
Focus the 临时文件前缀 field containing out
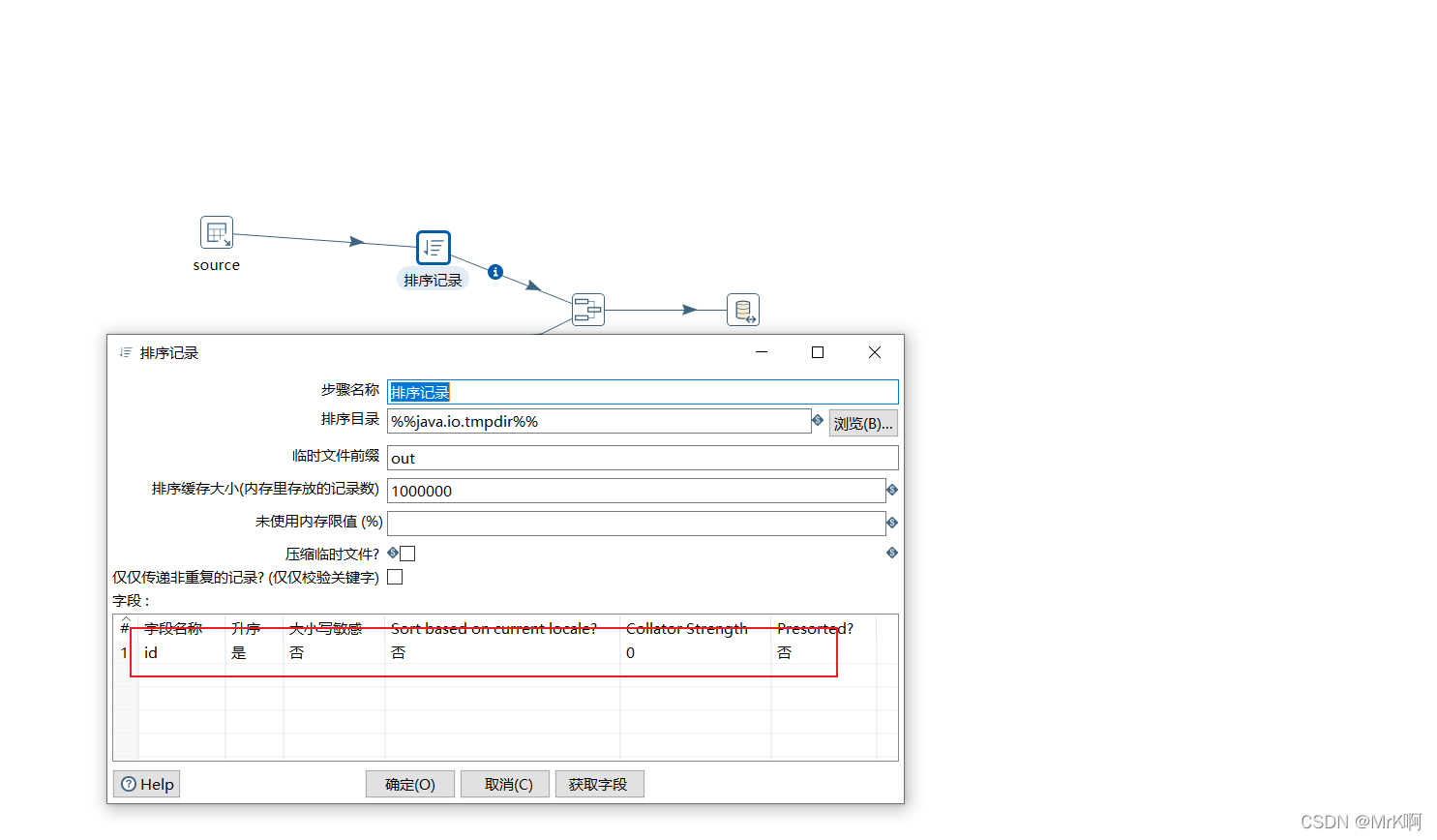click(643, 458)
